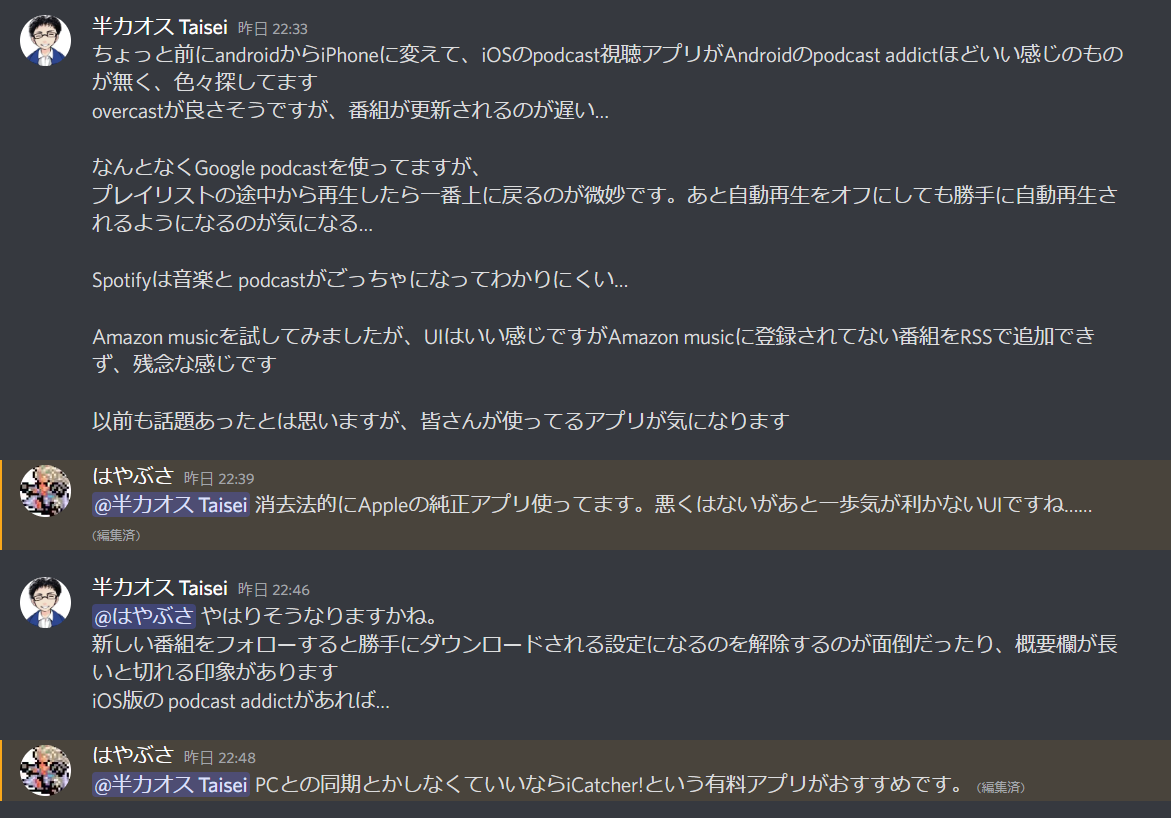Image resolution: width=1171 pixels, height=818 pixels.
Task: Click the iOS版 podcast addict line
Action: coord(240,701)
